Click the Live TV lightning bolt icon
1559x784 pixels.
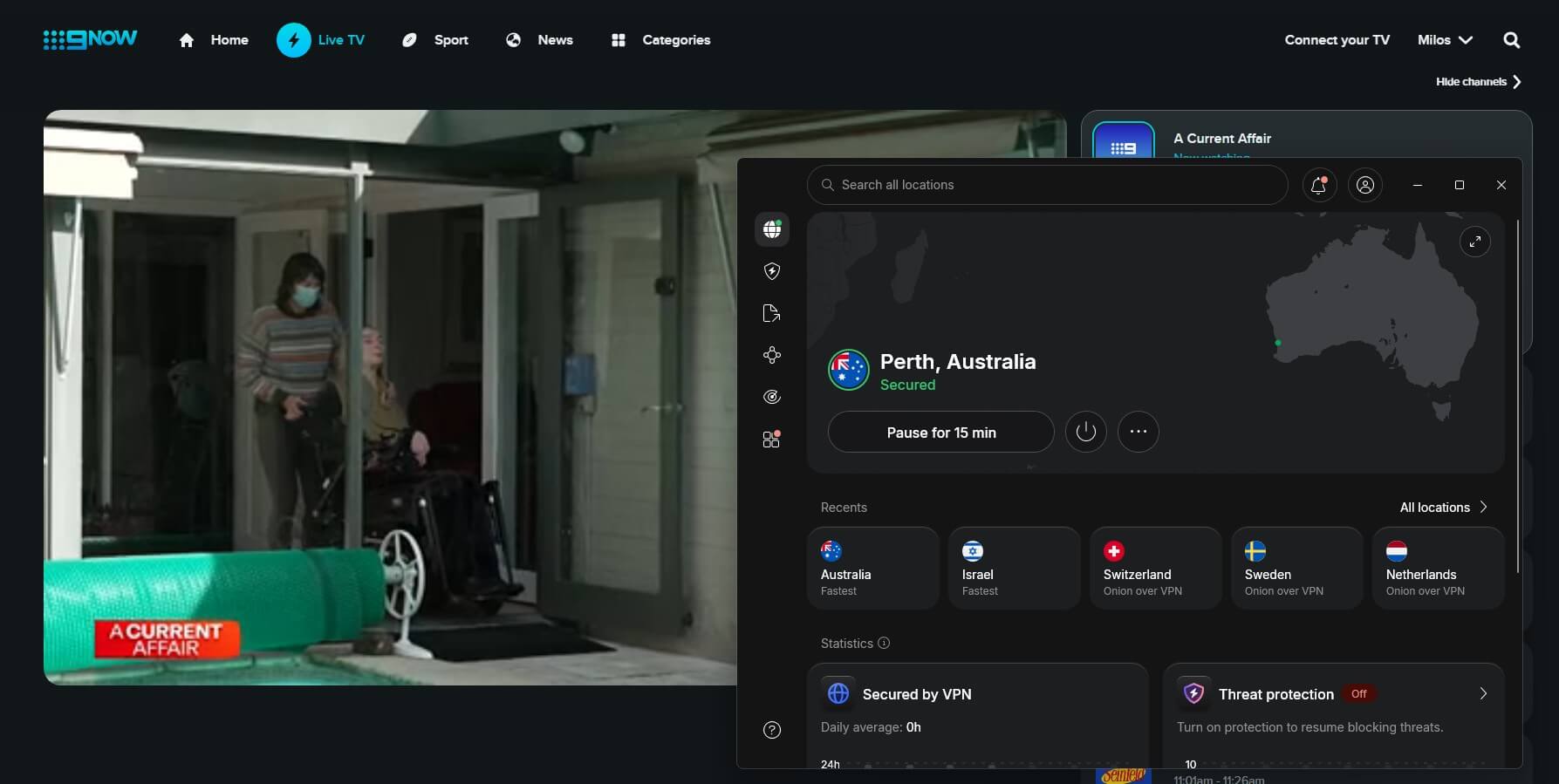[294, 40]
